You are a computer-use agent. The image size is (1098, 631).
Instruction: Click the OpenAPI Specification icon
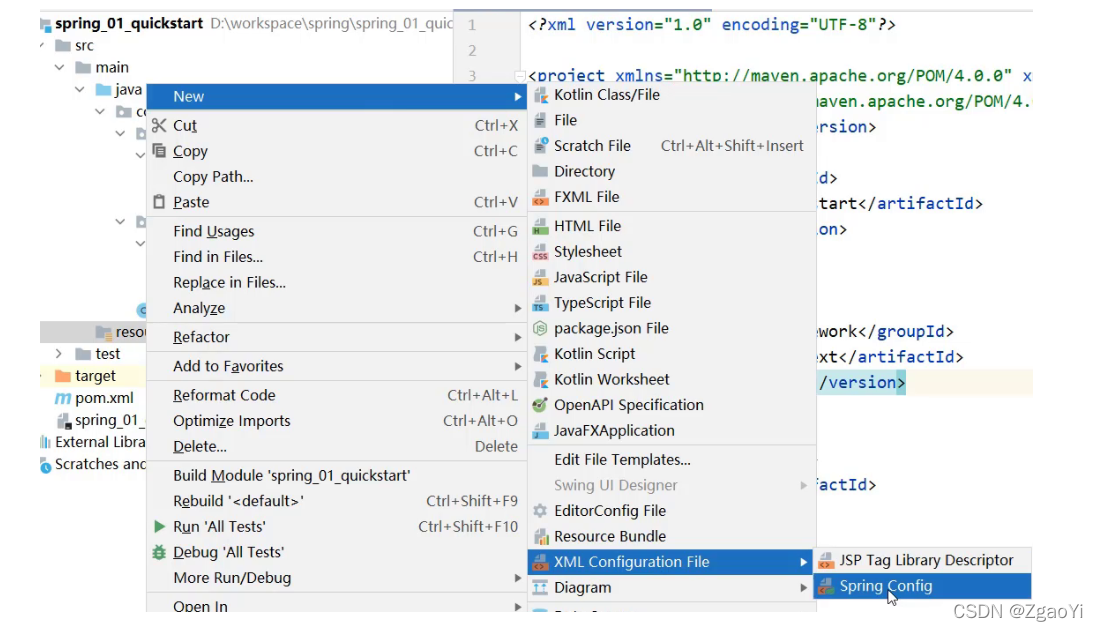point(540,405)
